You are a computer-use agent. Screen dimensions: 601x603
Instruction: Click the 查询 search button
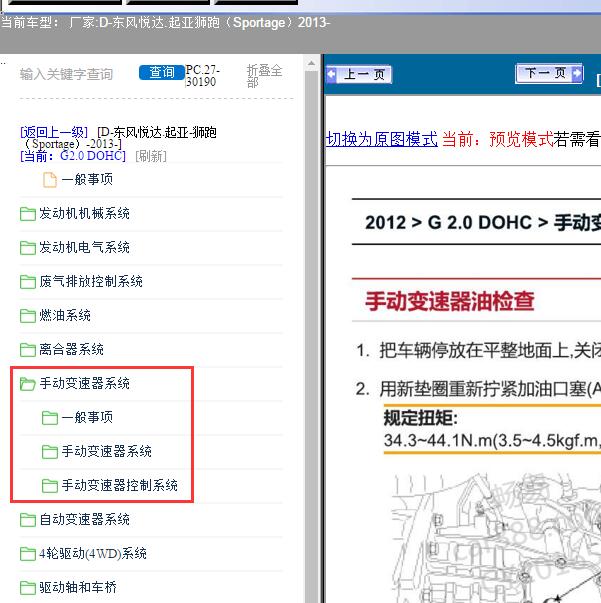point(161,72)
